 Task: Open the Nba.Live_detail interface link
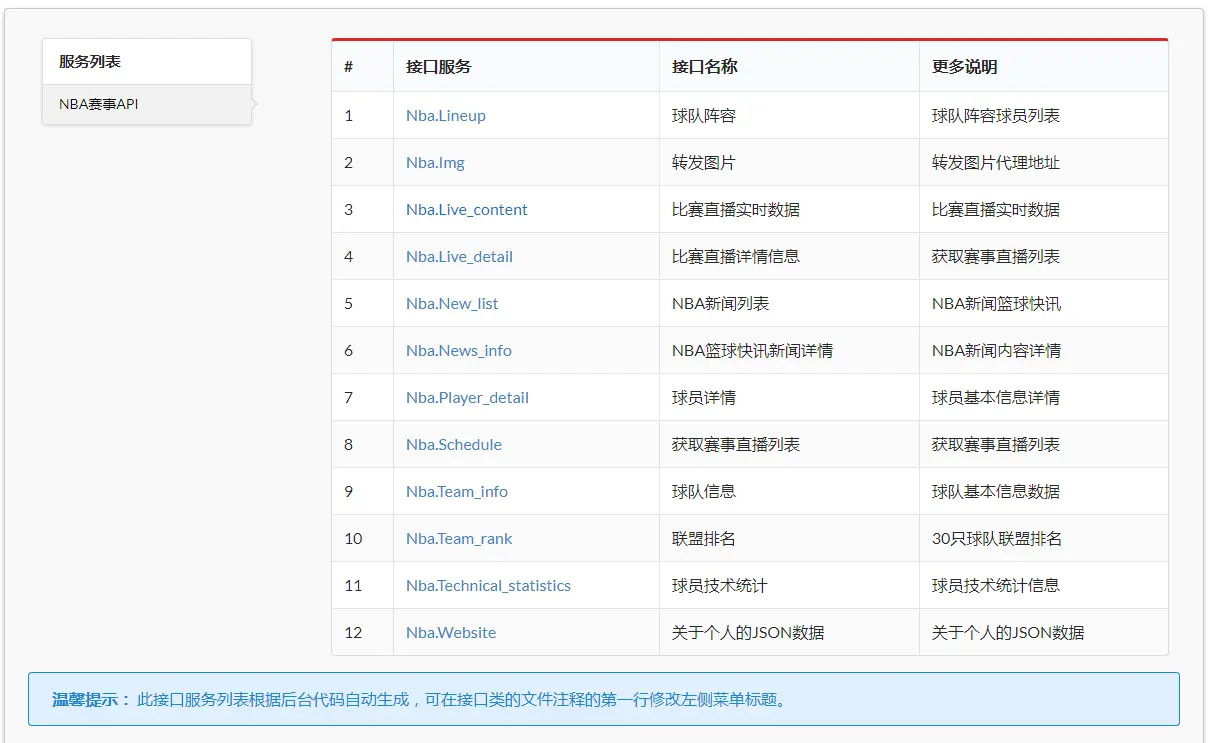(458, 256)
